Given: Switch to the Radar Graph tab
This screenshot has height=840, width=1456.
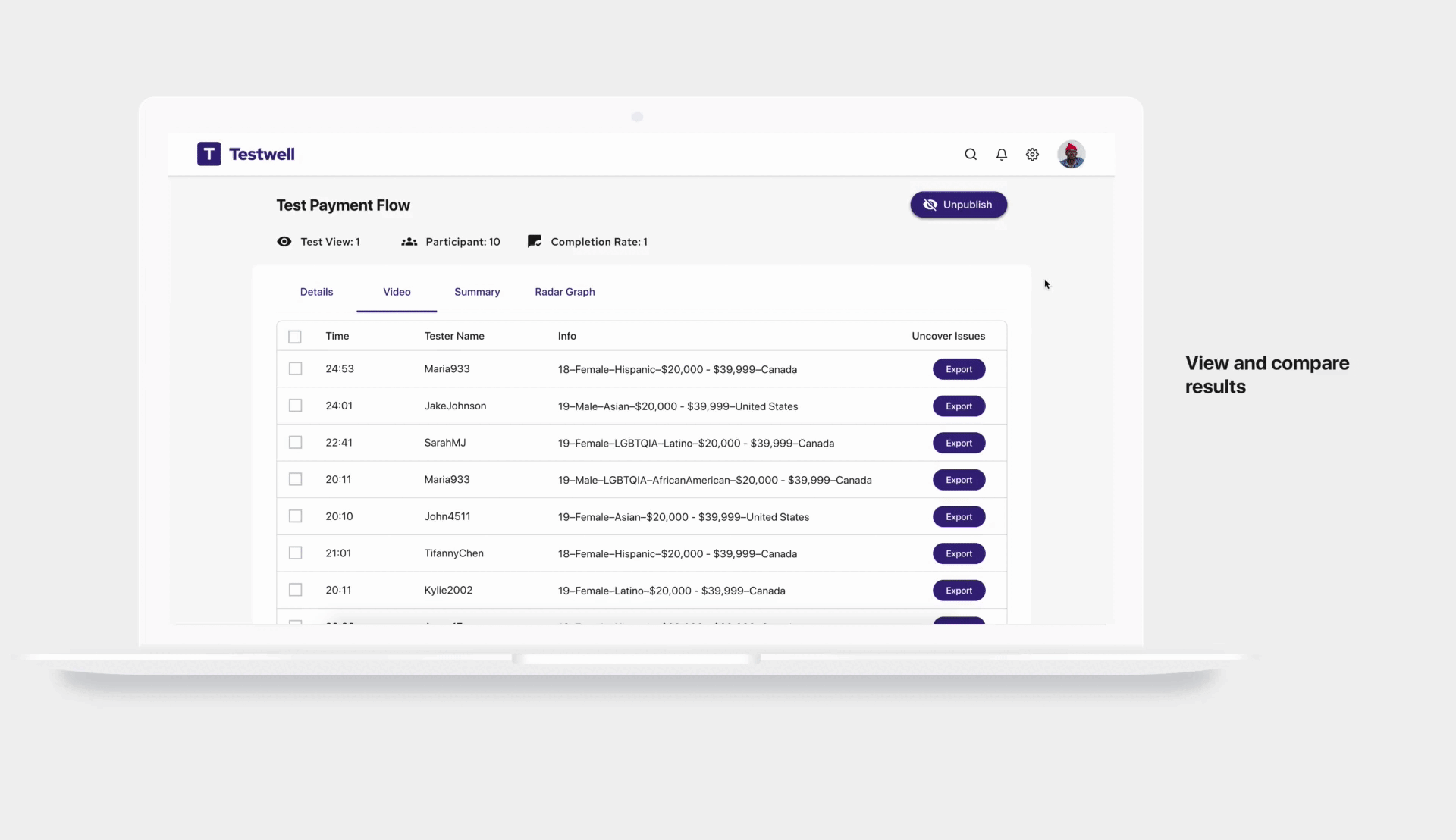Looking at the screenshot, I should tap(565, 291).
